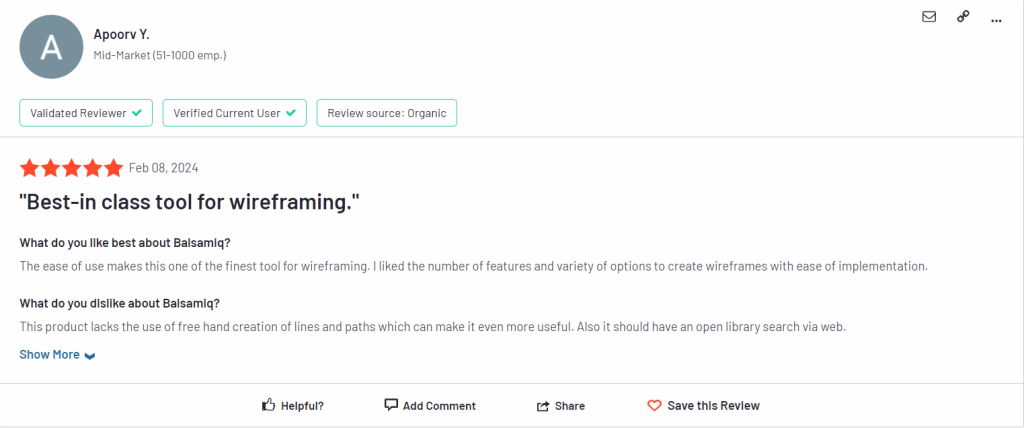This screenshot has height=428, width=1024.
Task: Open the review title Best-in class tool
Action: click(190, 203)
